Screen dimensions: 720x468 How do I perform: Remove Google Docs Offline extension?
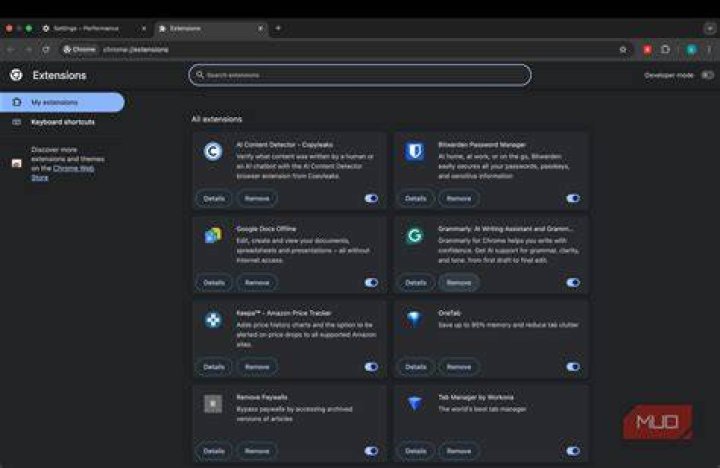pos(257,282)
